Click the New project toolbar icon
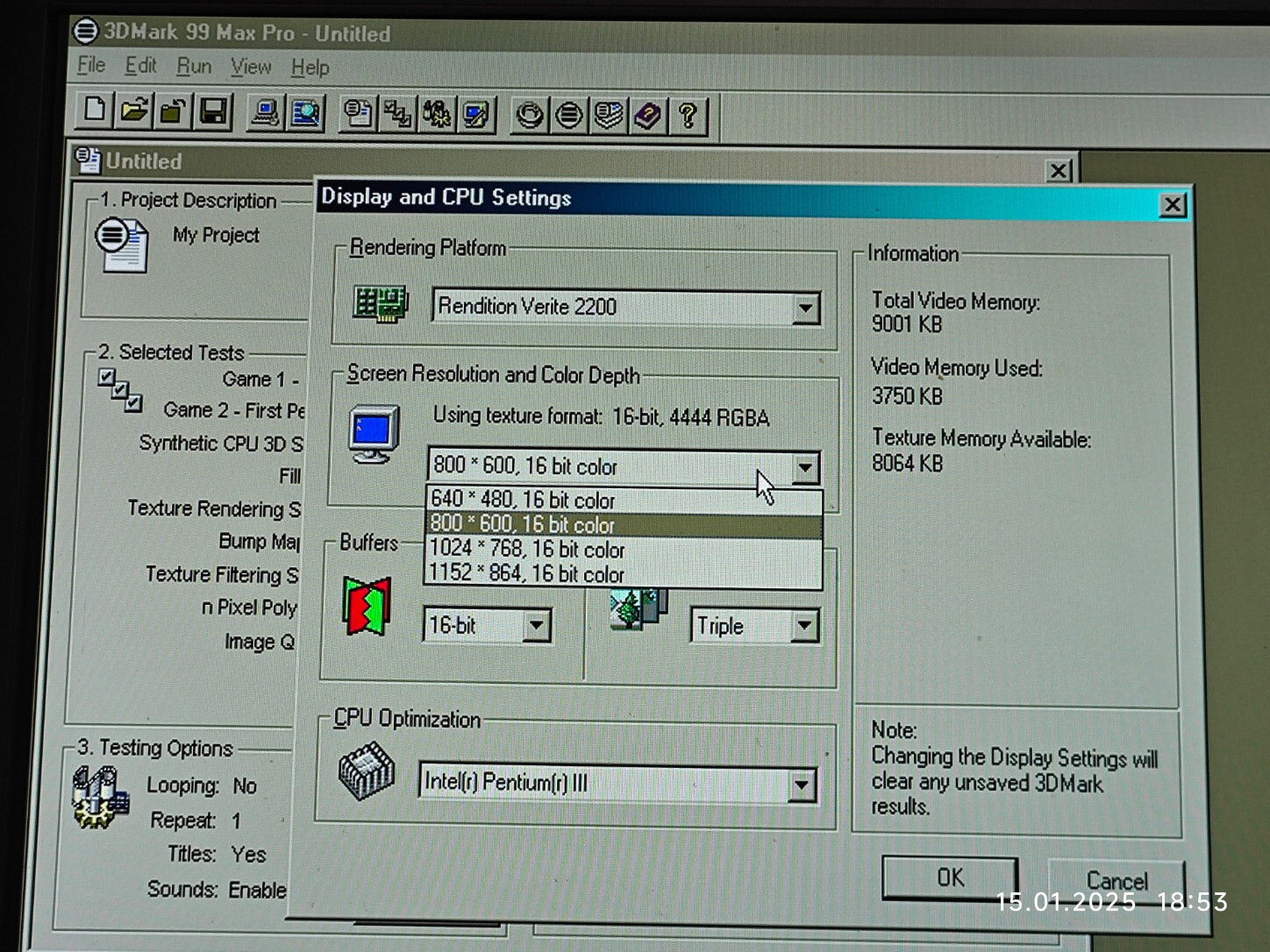The width and height of the screenshot is (1270, 952). 94,111
